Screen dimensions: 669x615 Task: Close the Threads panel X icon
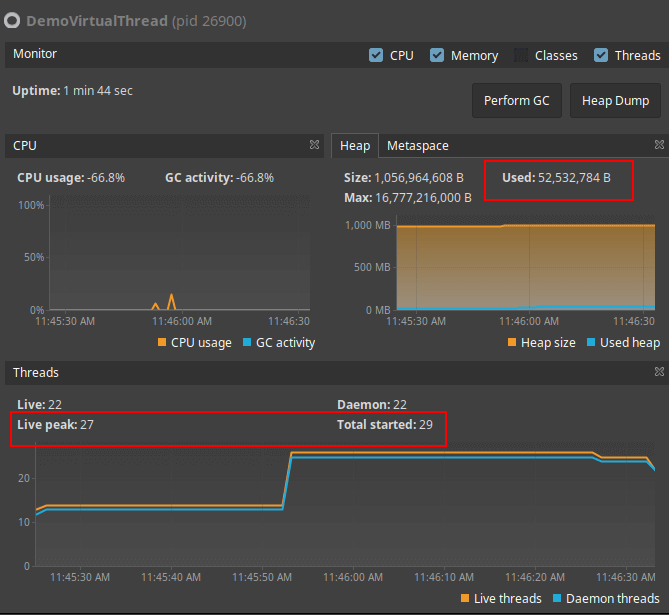[x=659, y=372]
